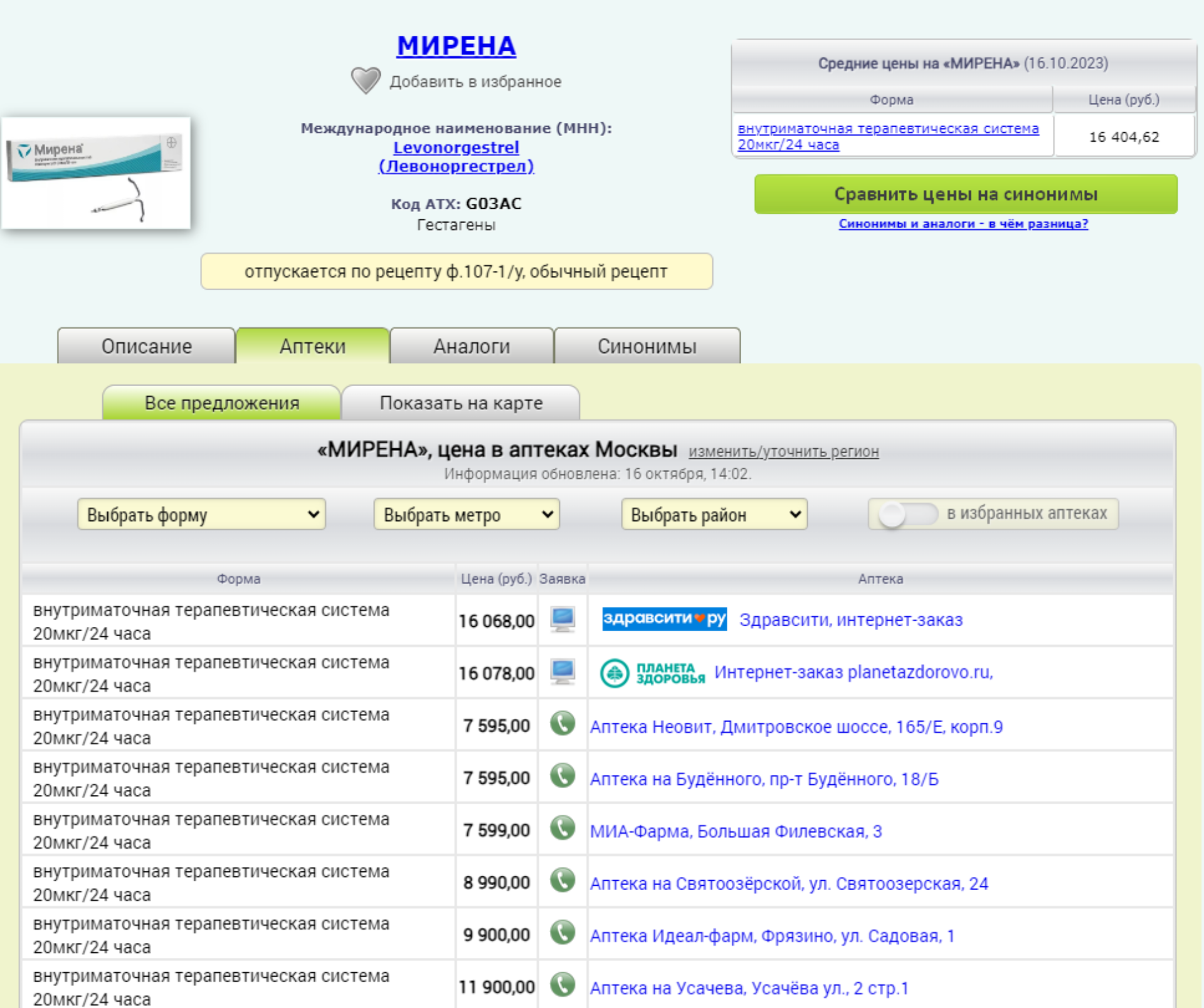This screenshot has height=1008, width=1204.
Task: Click 'изменить/уточнить регион' link
Action: click(x=784, y=451)
